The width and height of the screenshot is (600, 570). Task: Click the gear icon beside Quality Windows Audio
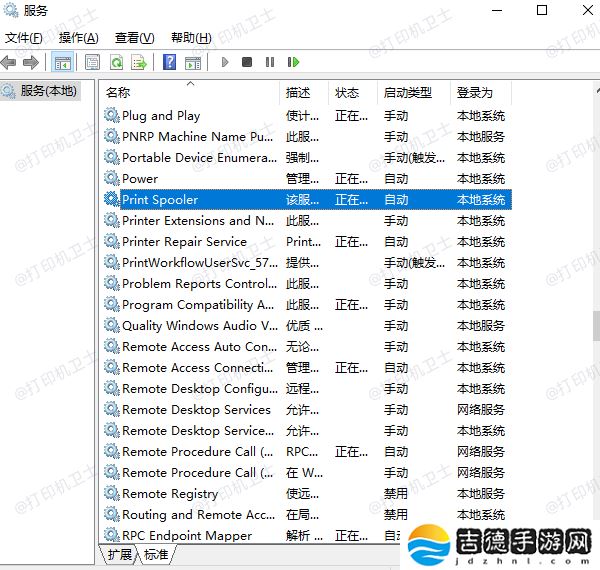[112, 325]
